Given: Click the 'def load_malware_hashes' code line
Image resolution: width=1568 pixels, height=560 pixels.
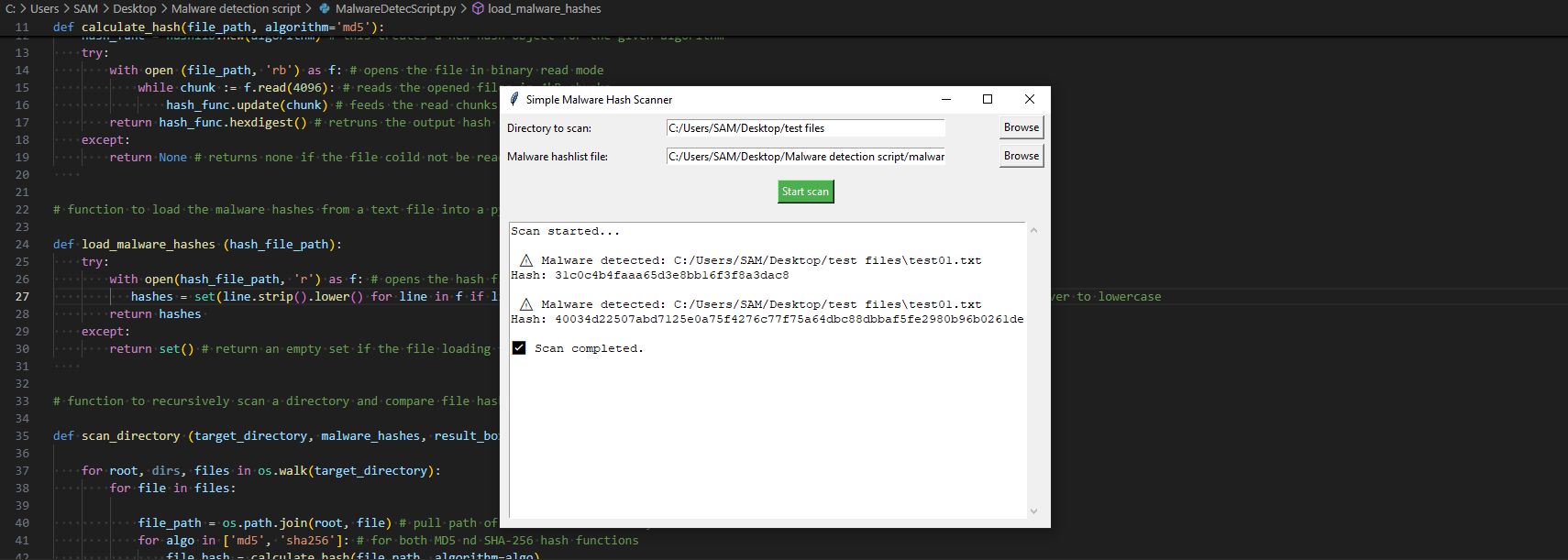Looking at the screenshot, I should (x=197, y=244).
